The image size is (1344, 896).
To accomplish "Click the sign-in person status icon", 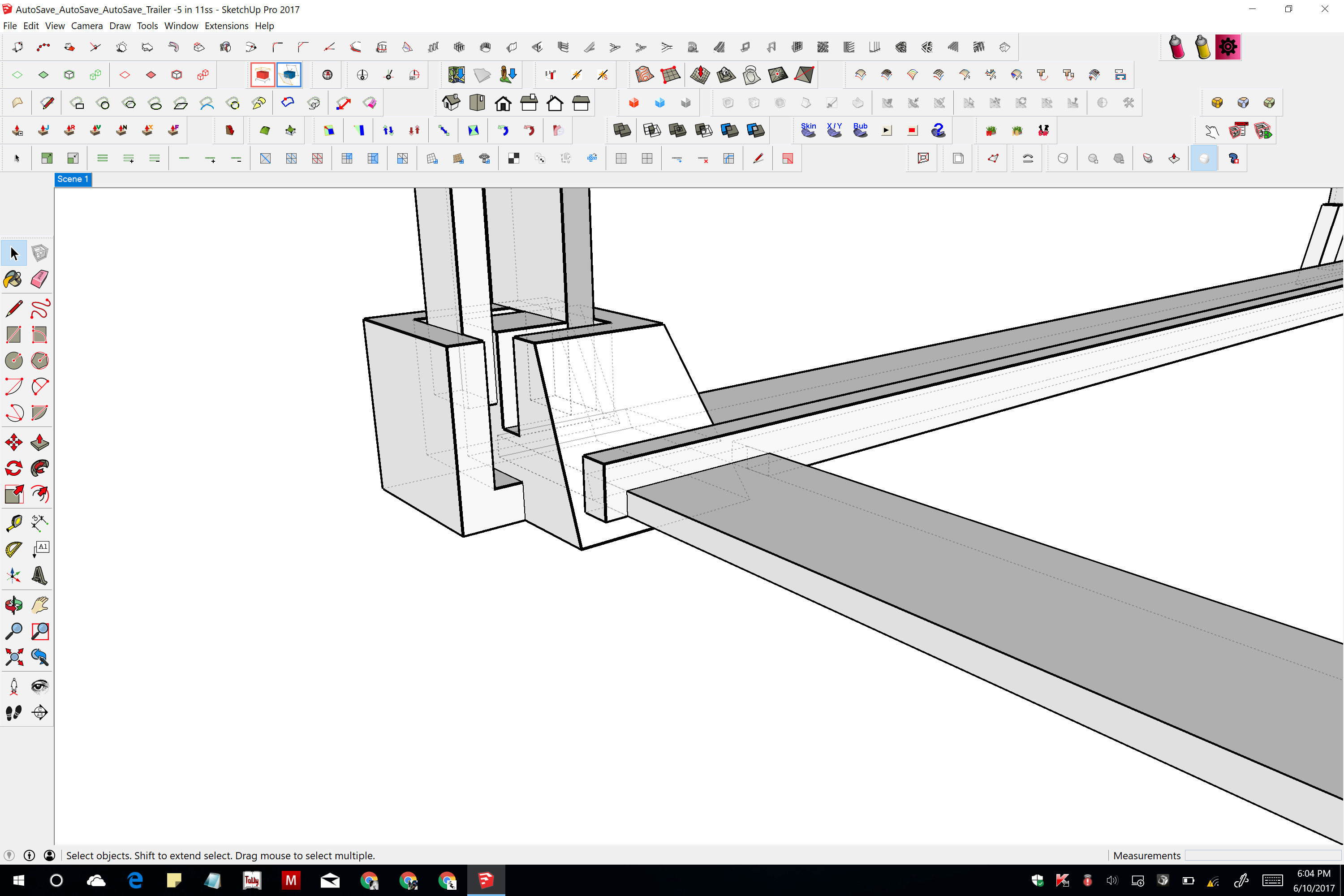I will point(50,855).
